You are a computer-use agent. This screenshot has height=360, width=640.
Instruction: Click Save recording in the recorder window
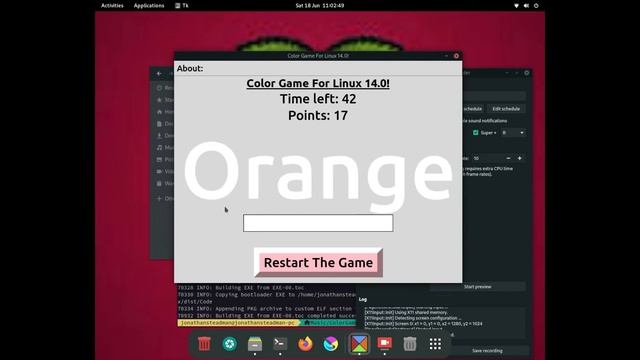click(487, 351)
